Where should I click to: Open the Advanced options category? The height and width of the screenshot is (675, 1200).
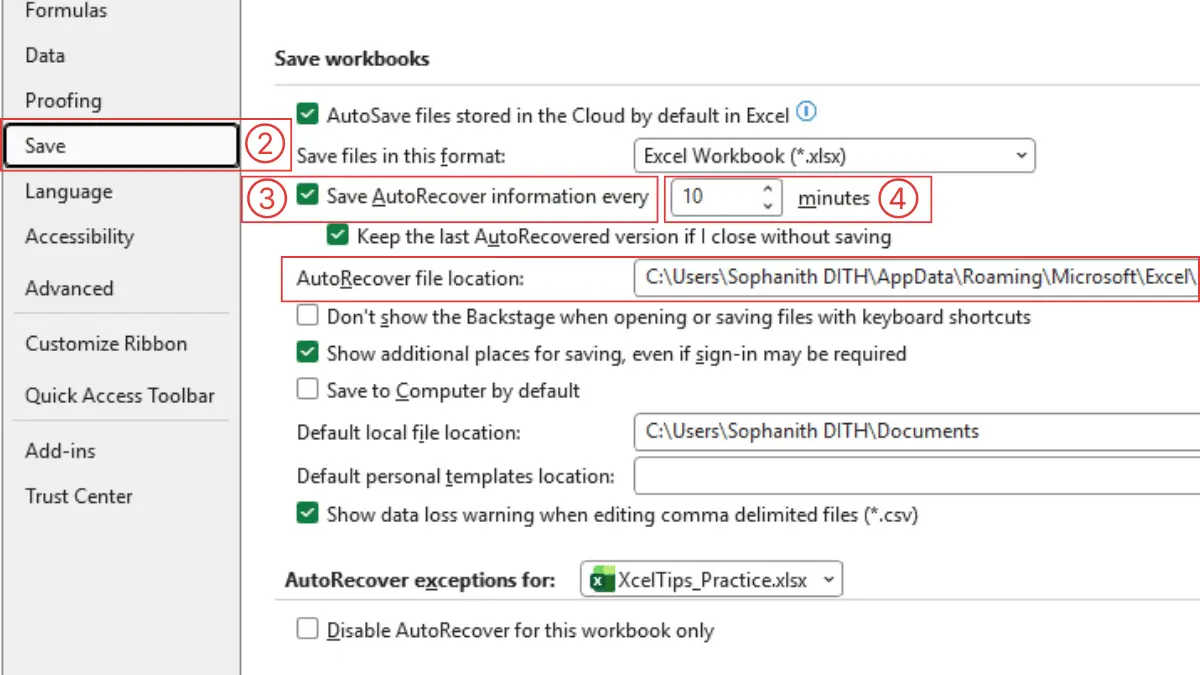(x=70, y=288)
